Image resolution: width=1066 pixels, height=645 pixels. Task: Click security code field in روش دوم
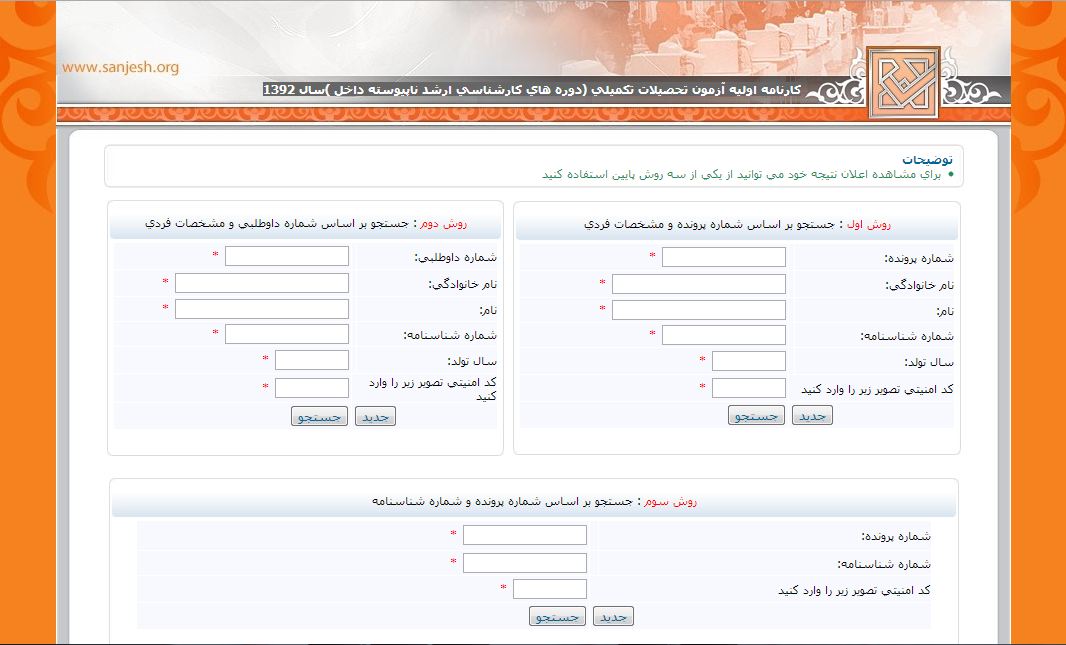pyautogui.click(x=311, y=387)
